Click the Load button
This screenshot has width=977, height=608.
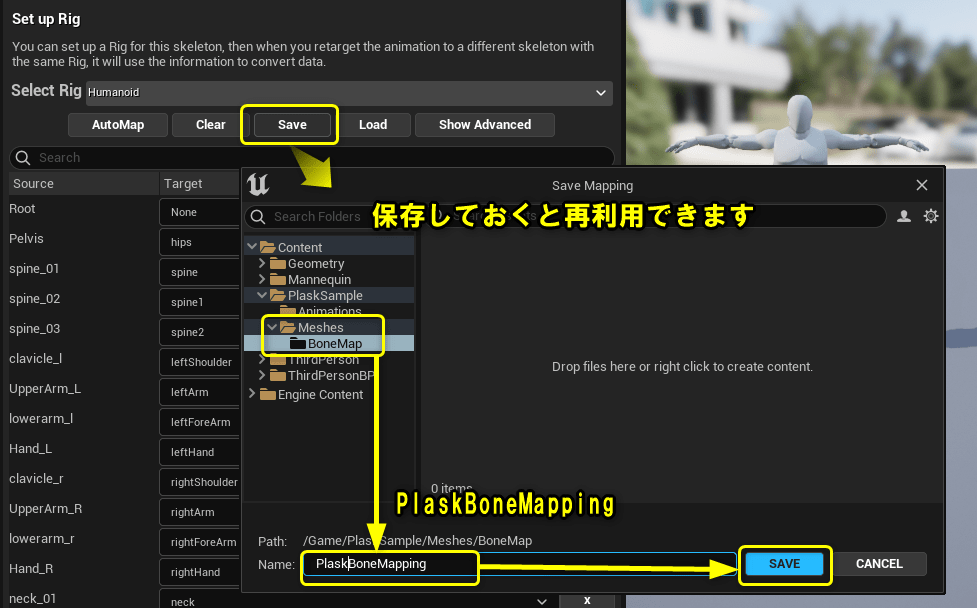[x=373, y=125]
